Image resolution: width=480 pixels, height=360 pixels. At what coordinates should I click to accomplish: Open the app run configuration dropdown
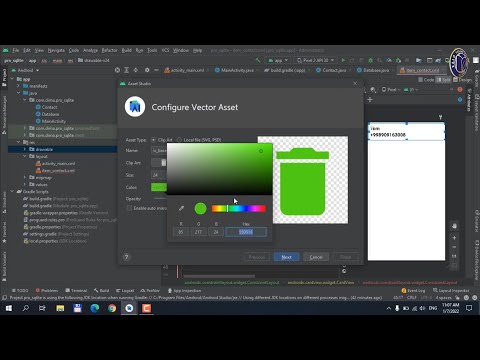coord(278,60)
